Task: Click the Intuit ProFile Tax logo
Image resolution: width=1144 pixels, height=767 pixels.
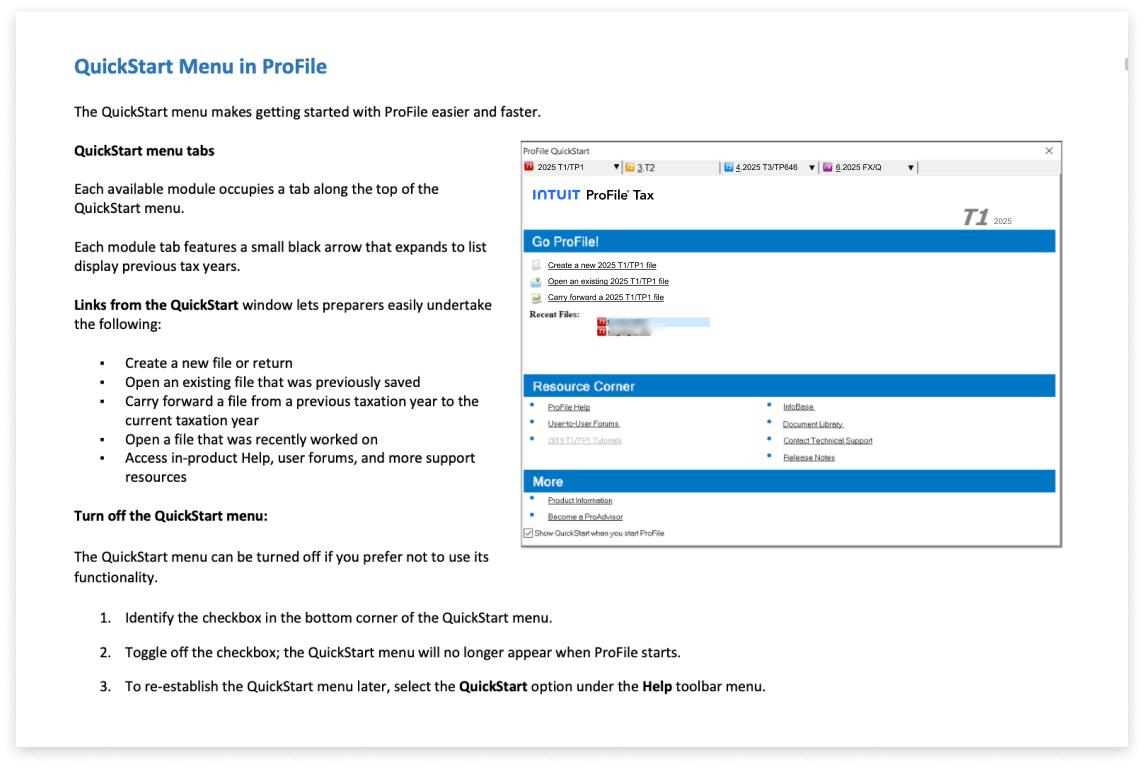Action: [x=593, y=195]
